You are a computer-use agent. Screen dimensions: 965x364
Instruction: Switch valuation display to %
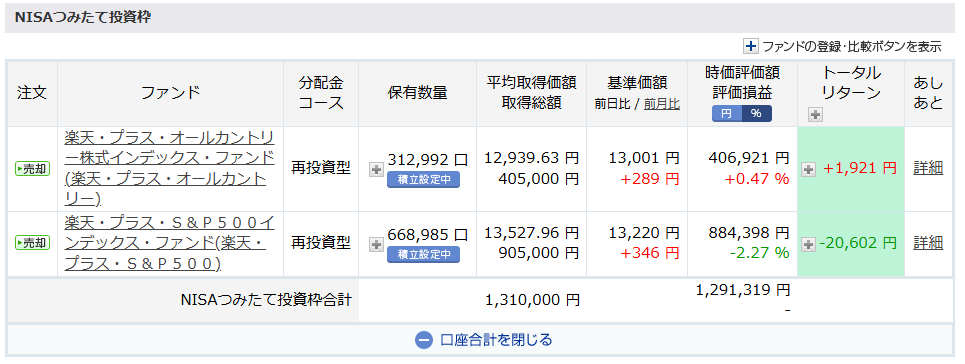point(756,114)
